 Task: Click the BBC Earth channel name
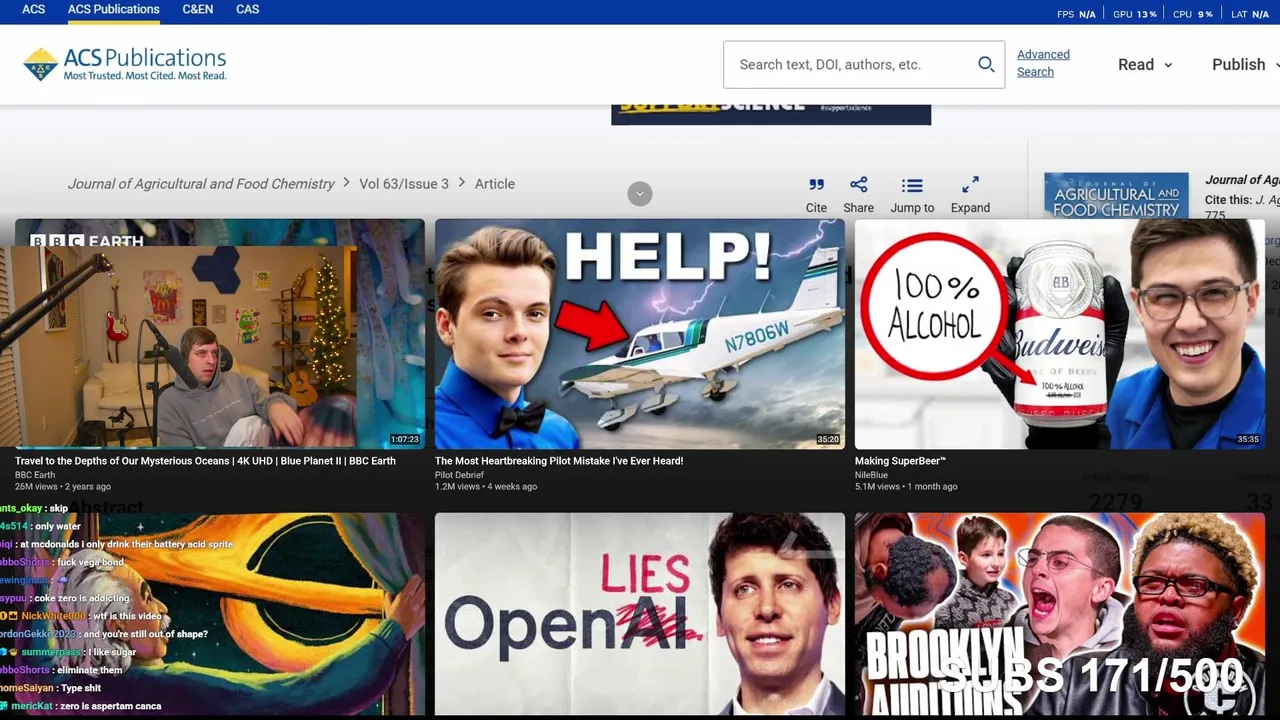tap(35, 475)
